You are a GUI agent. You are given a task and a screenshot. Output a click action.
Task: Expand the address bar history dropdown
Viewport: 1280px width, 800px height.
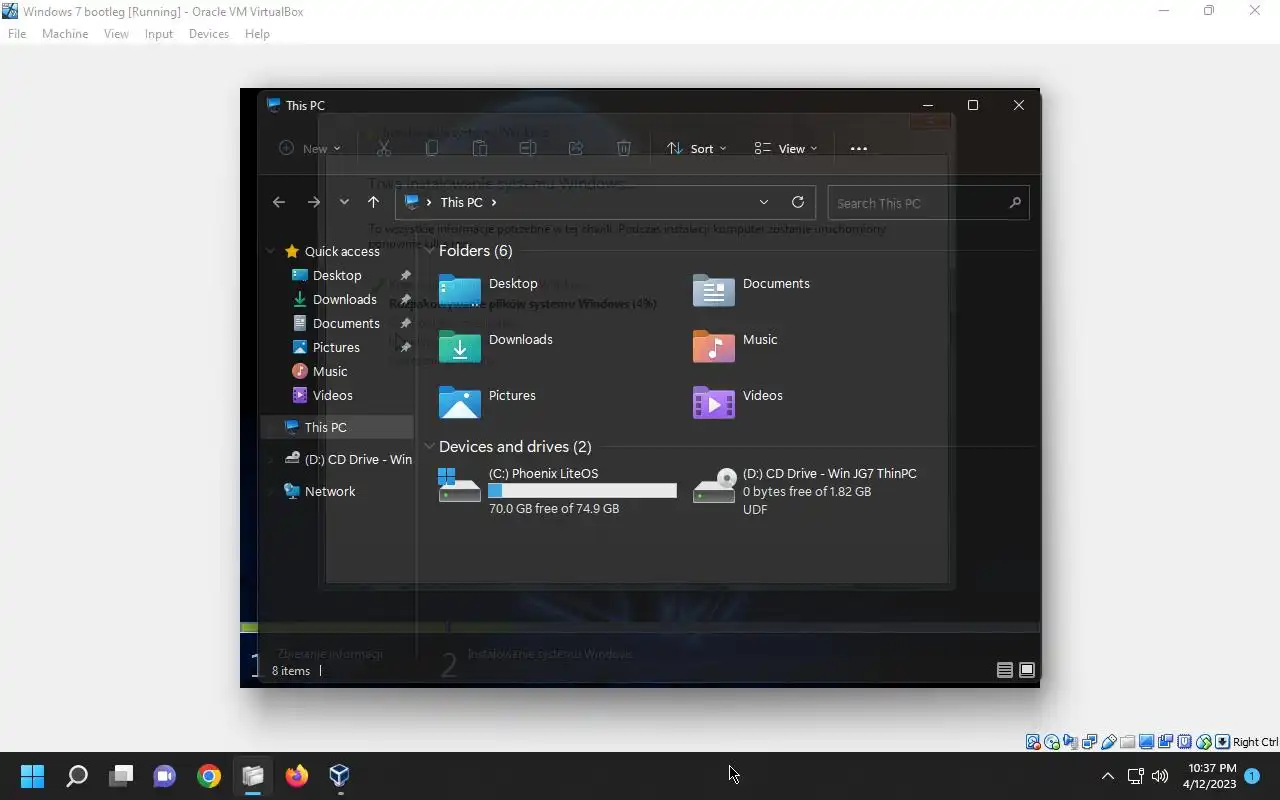tap(764, 202)
